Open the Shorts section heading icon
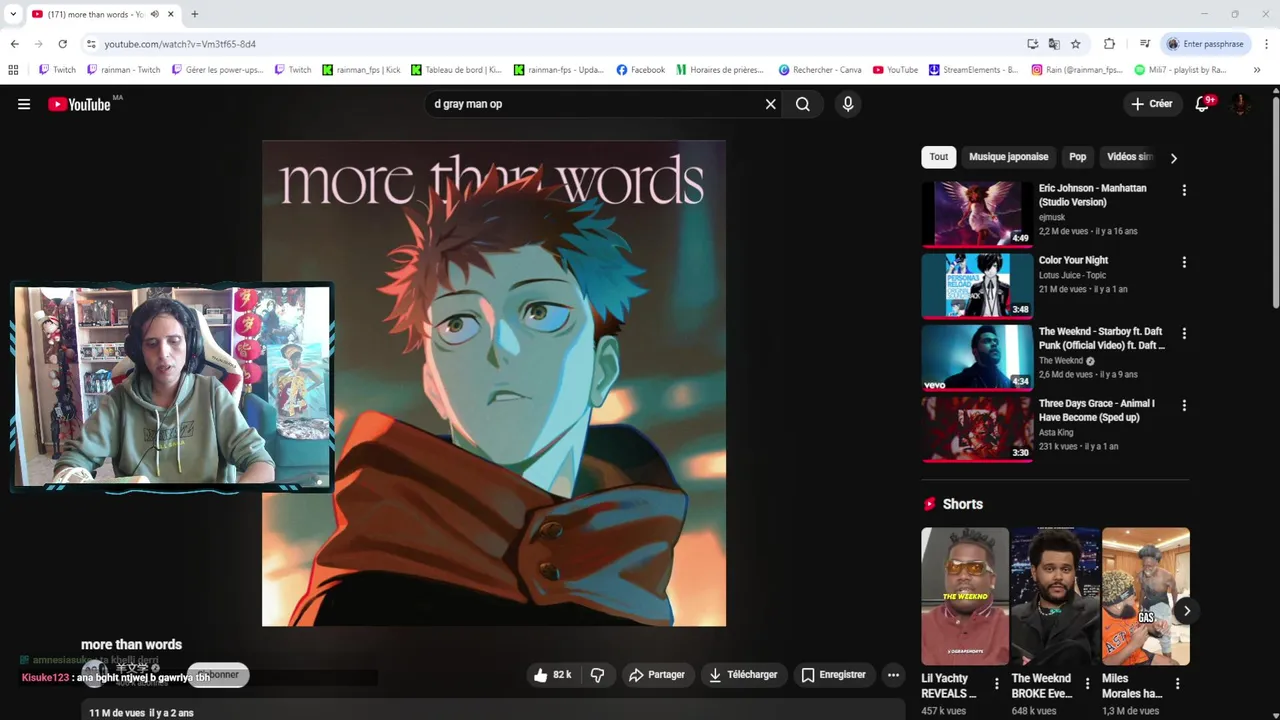Viewport: 1280px width, 720px height. [x=930, y=504]
